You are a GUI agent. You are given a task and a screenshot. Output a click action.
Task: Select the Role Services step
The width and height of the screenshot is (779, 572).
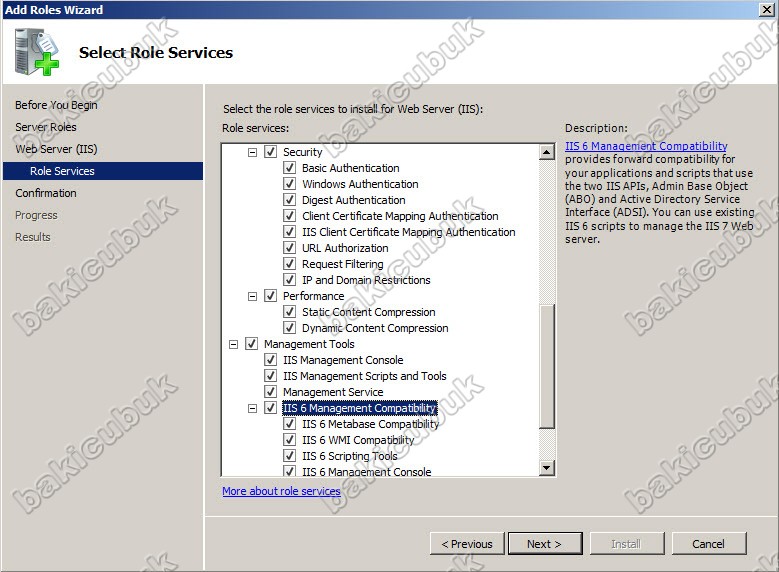click(103, 171)
